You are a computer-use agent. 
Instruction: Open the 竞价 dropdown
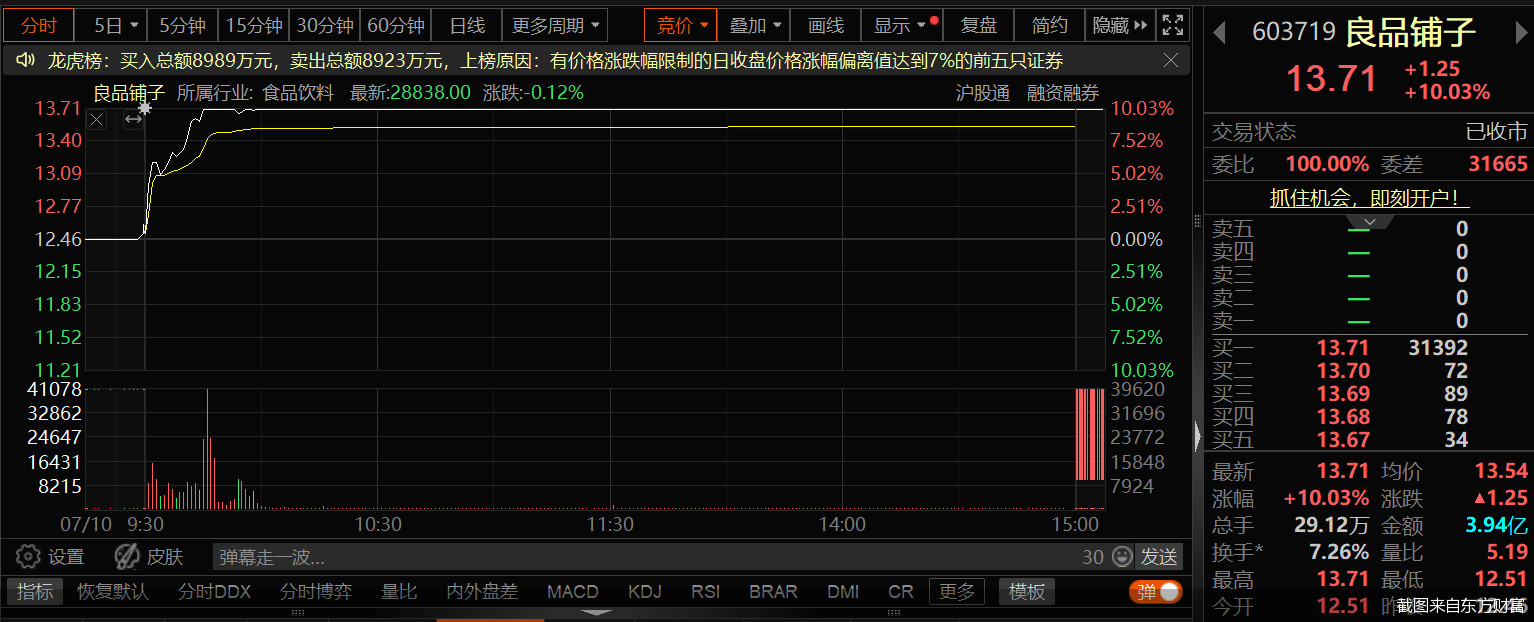[x=682, y=25]
